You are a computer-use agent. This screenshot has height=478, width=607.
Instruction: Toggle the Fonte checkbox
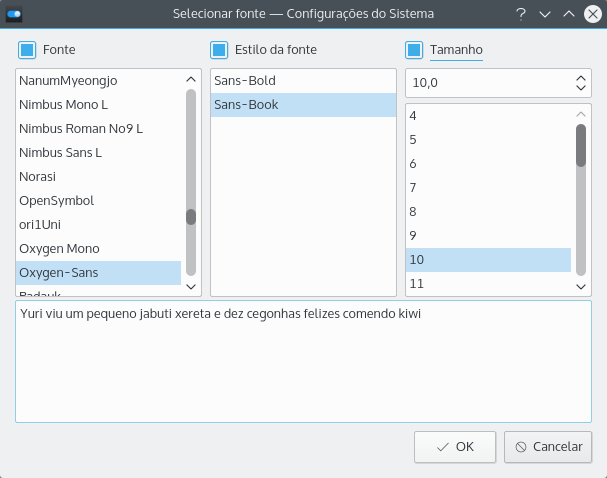(x=27, y=49)
